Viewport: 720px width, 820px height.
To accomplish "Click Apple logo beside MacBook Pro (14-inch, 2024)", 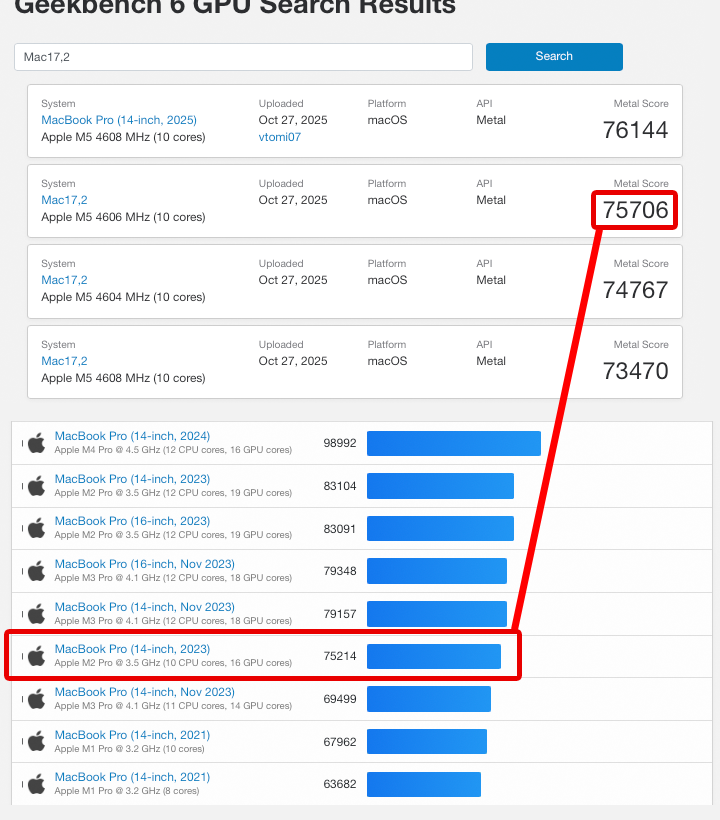I will coord(37,443).
